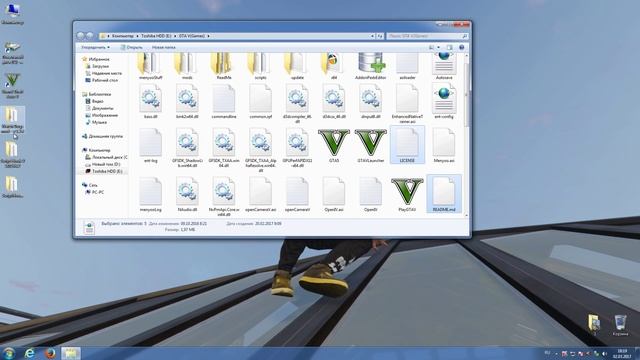The image size is (640, 360).
Task: Select Загрузки in the navigation pane
Action: tap(97, 66)
